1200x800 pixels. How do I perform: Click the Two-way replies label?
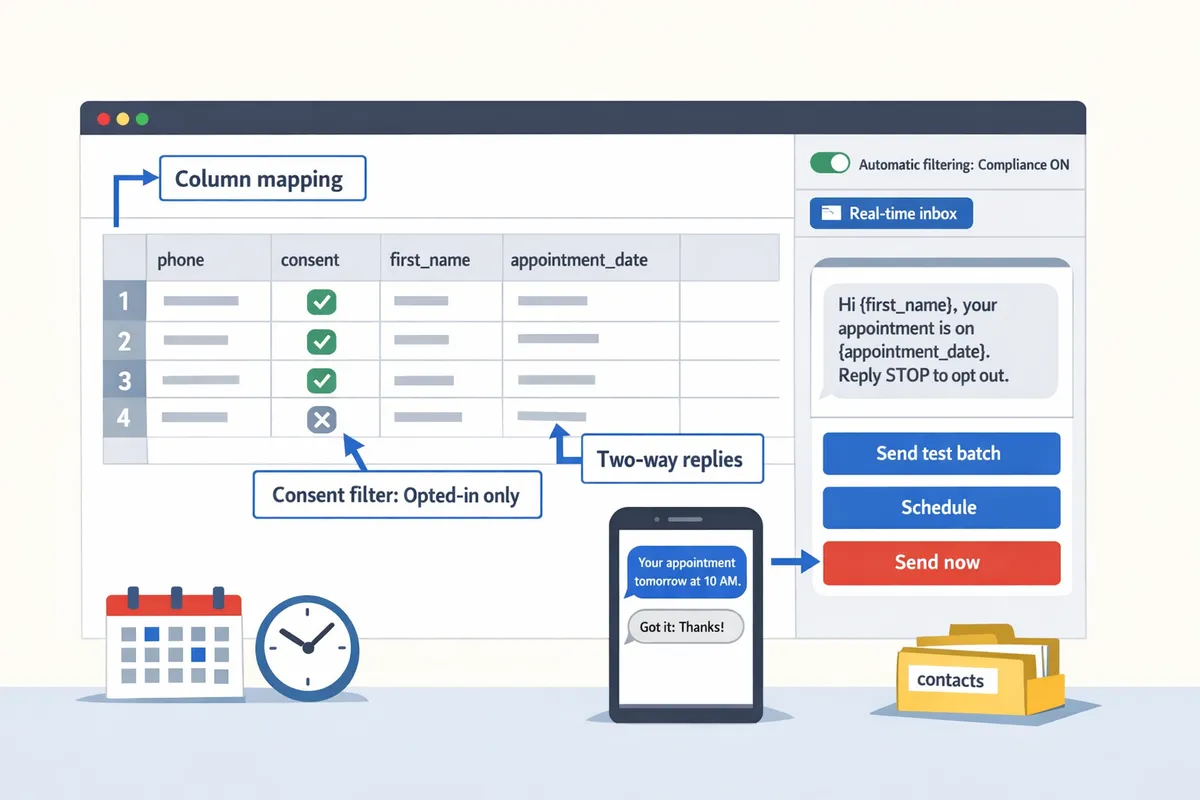(x=672, y=459)
